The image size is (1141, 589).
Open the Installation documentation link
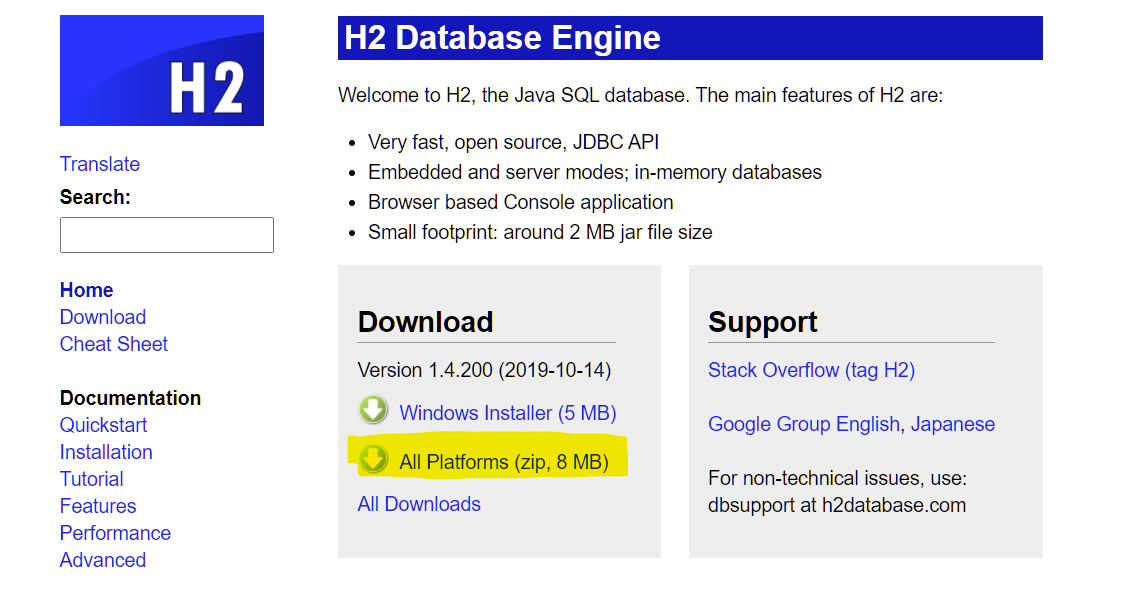(106, 452)
